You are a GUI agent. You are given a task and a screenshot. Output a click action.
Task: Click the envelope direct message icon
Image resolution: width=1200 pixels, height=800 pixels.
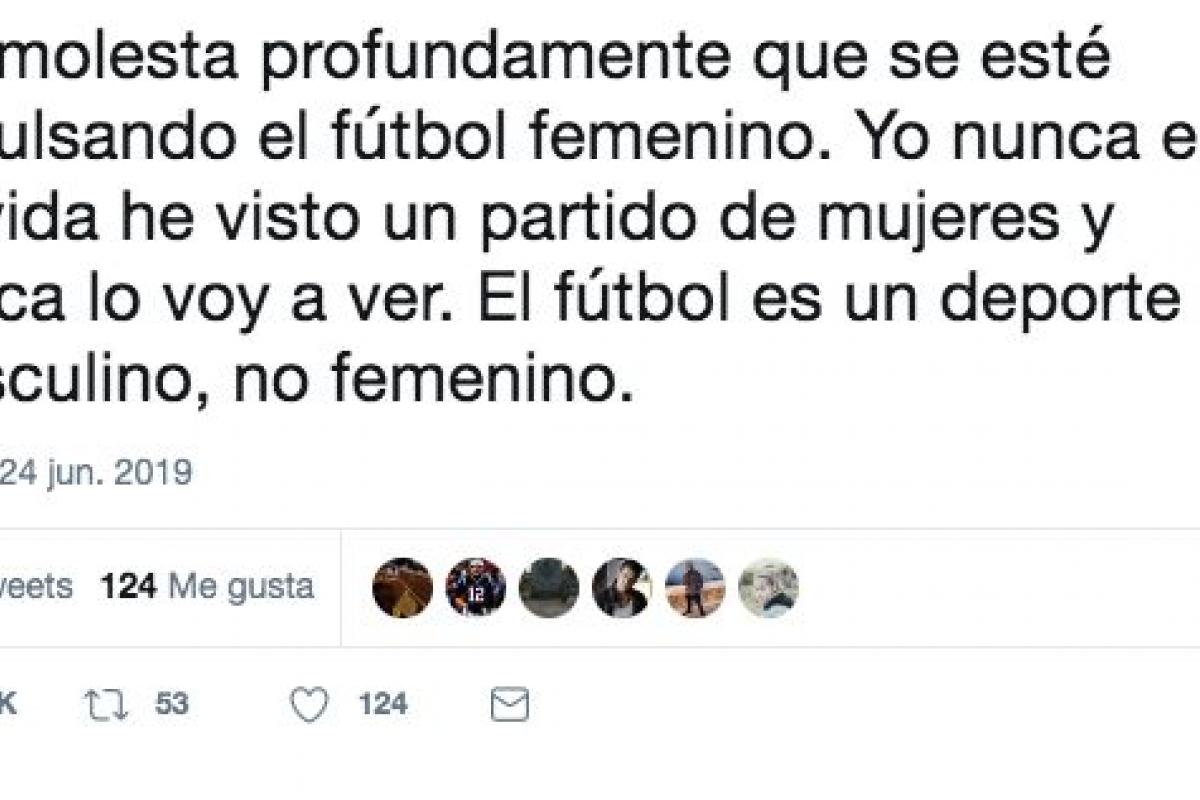pyautogui.click(x=510, y=705)
